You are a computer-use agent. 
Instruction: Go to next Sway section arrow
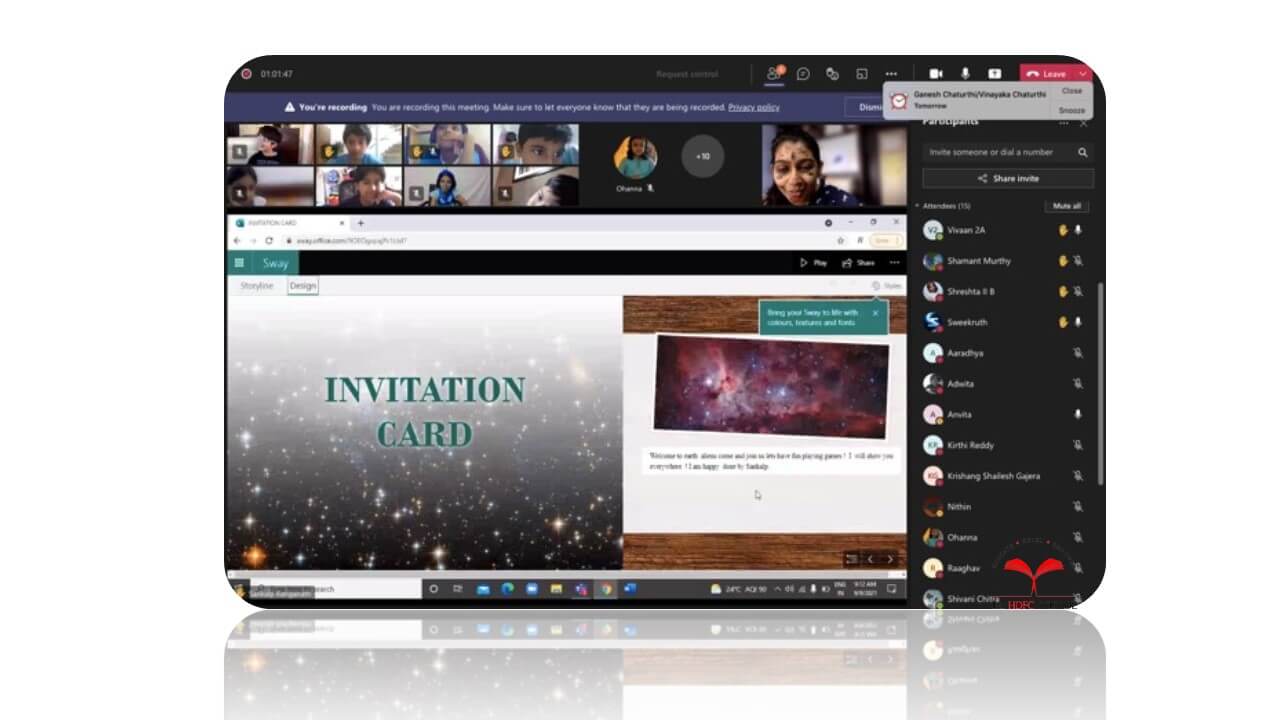[890, 559]
